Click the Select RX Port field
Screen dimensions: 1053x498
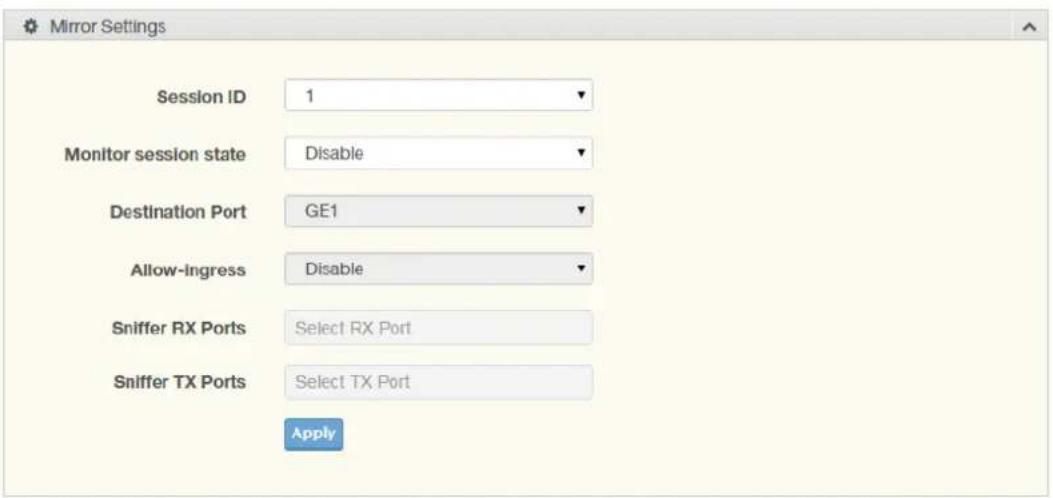click(x=439, y=328)
